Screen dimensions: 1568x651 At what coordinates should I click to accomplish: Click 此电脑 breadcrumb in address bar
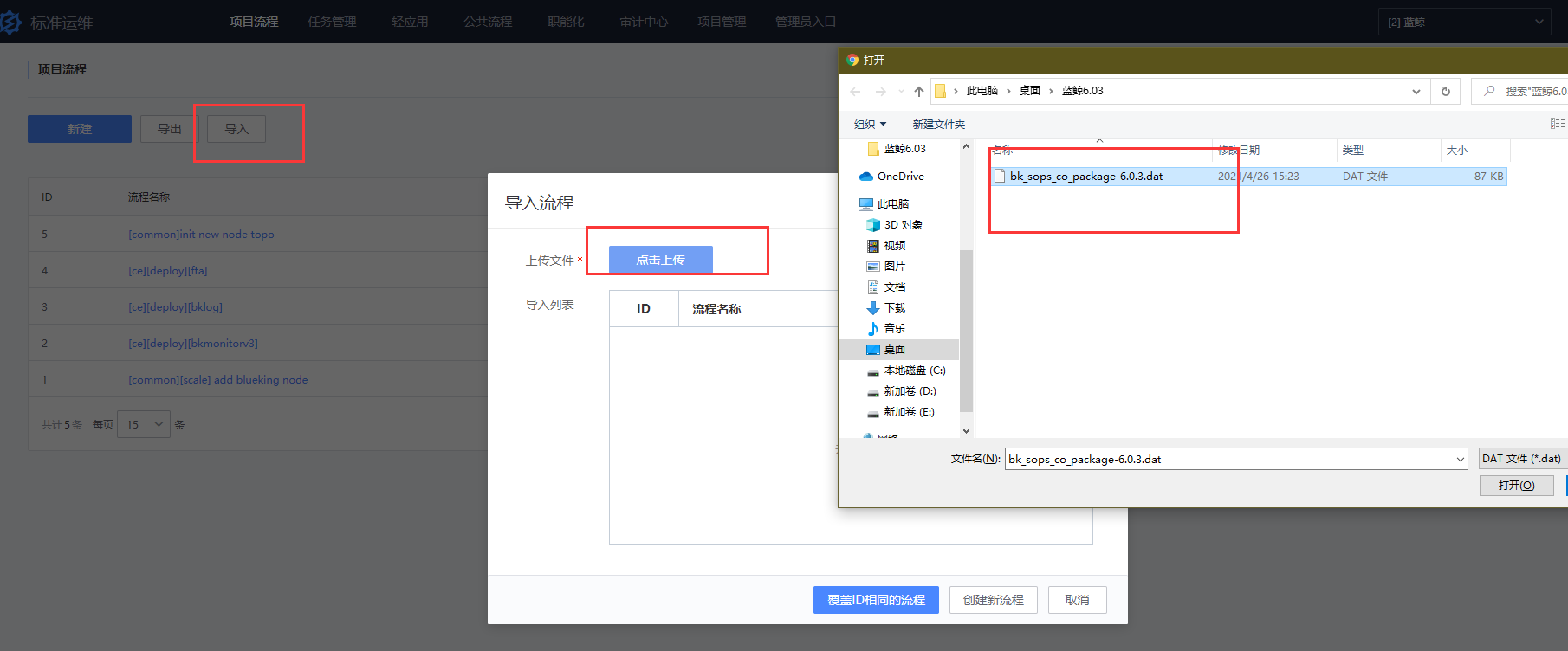pos(982,91)
